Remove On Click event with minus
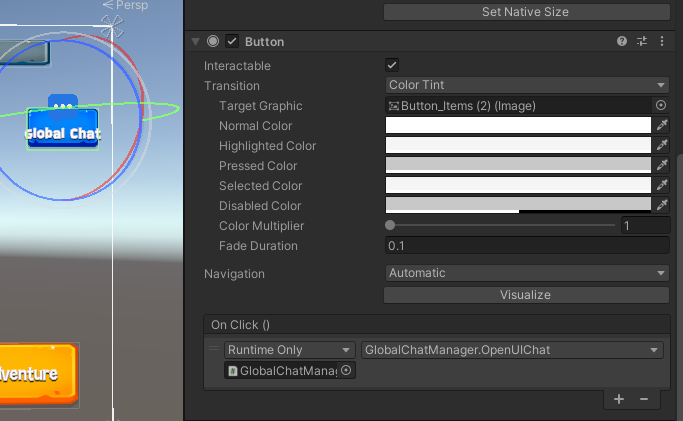683x421 pixels. coord(643,399)
